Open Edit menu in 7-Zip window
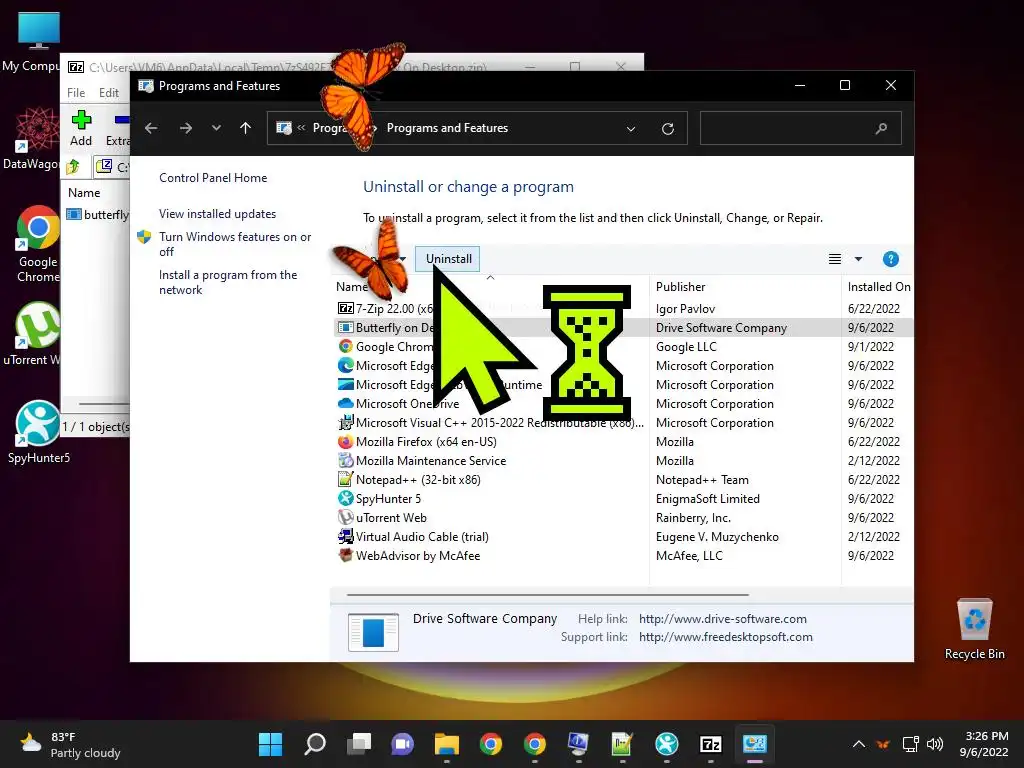Viewport: 1024px width, 768px height. click(x=108, y=93)
